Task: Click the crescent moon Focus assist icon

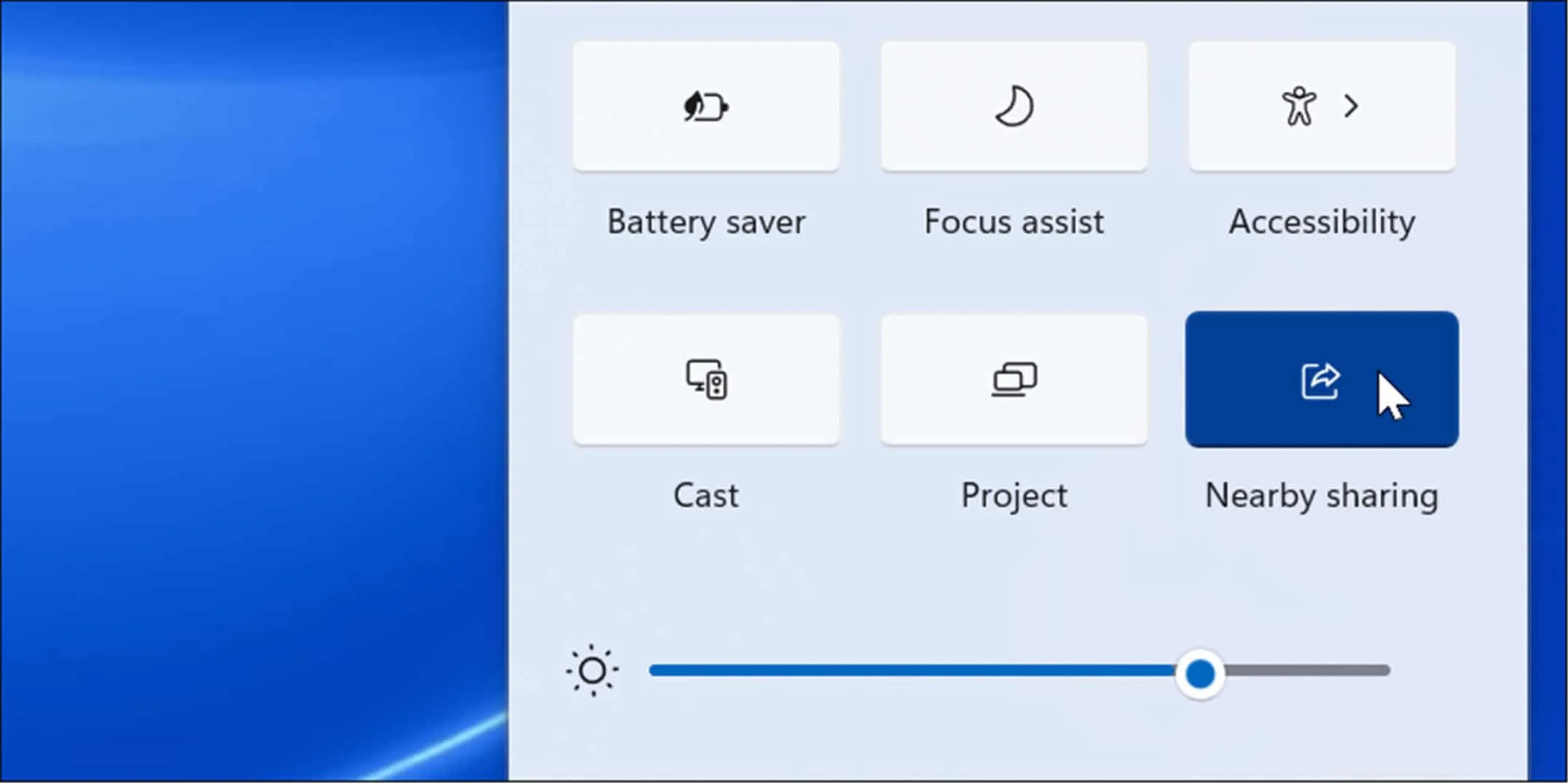Action: point(1014,106)
